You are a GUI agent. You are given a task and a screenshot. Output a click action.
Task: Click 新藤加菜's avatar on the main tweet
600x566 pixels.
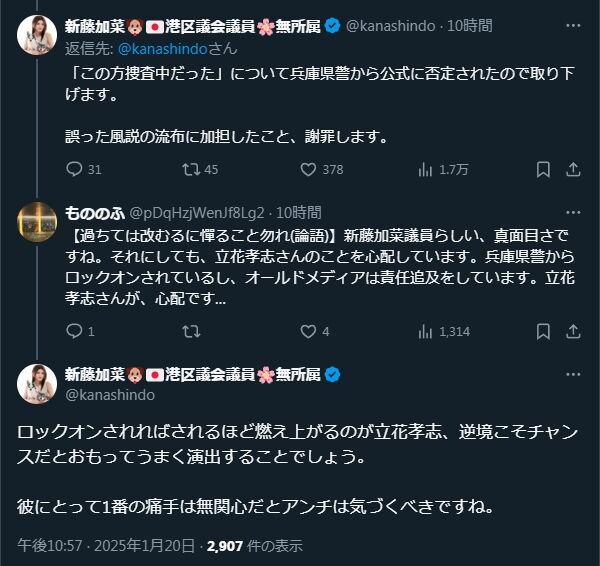[37, 385]
